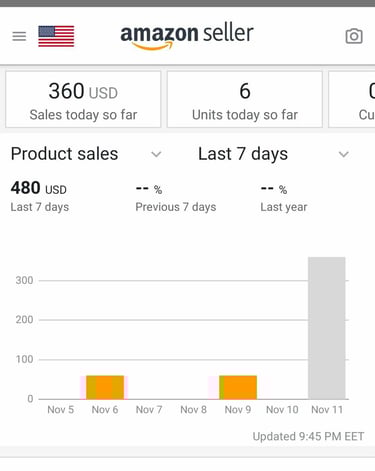Select the orange Nov 6 sales bar
The image size is (375, 471).
tap(105, 387)
